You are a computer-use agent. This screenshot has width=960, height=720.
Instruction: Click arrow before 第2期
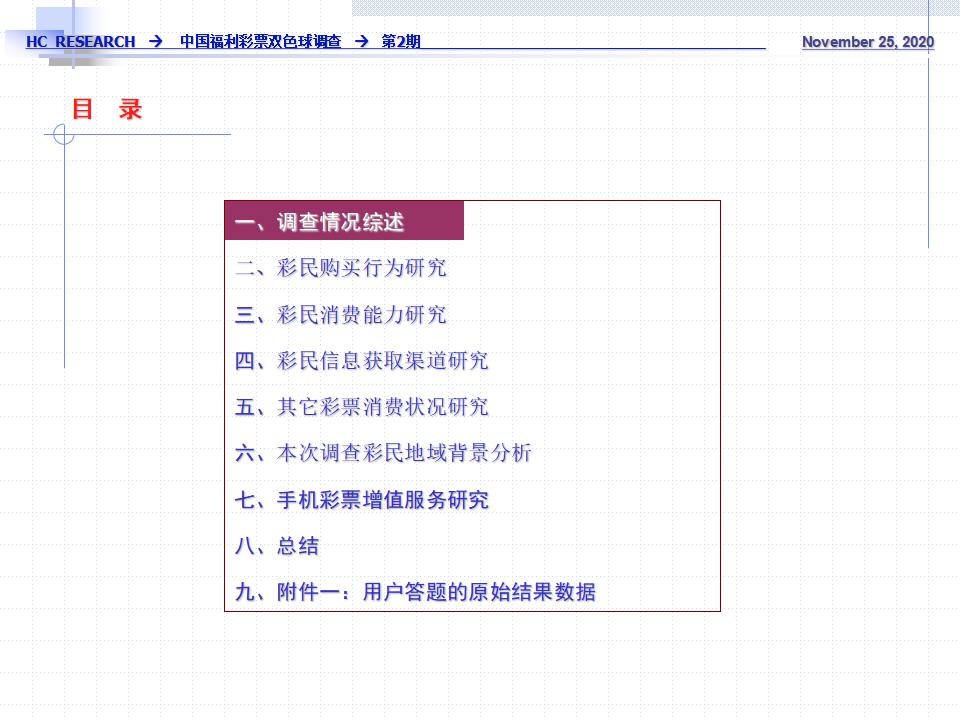tap(362, 41)
